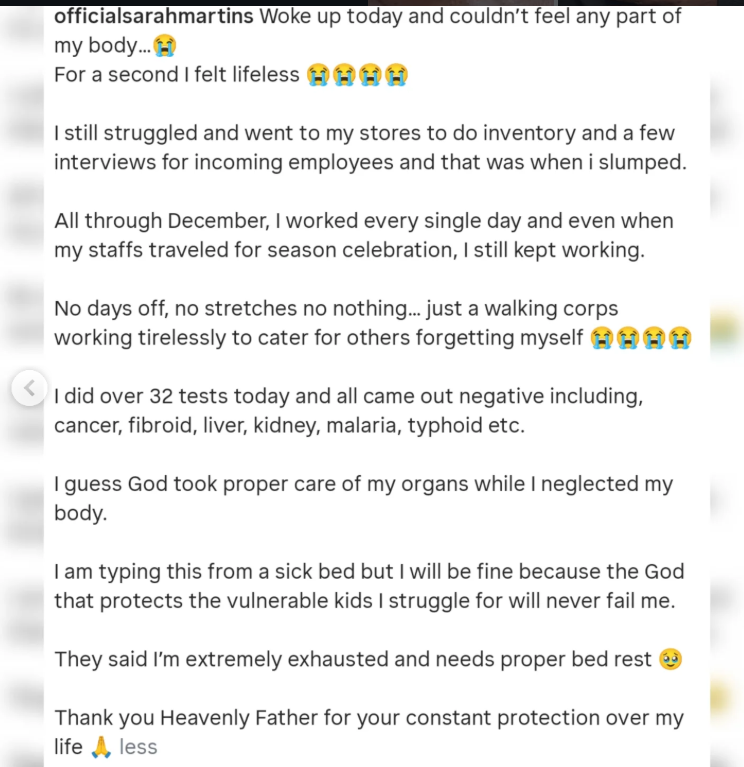
Task: Click the praying hands emoji beside "life"
Action: [x=101, y=747]
